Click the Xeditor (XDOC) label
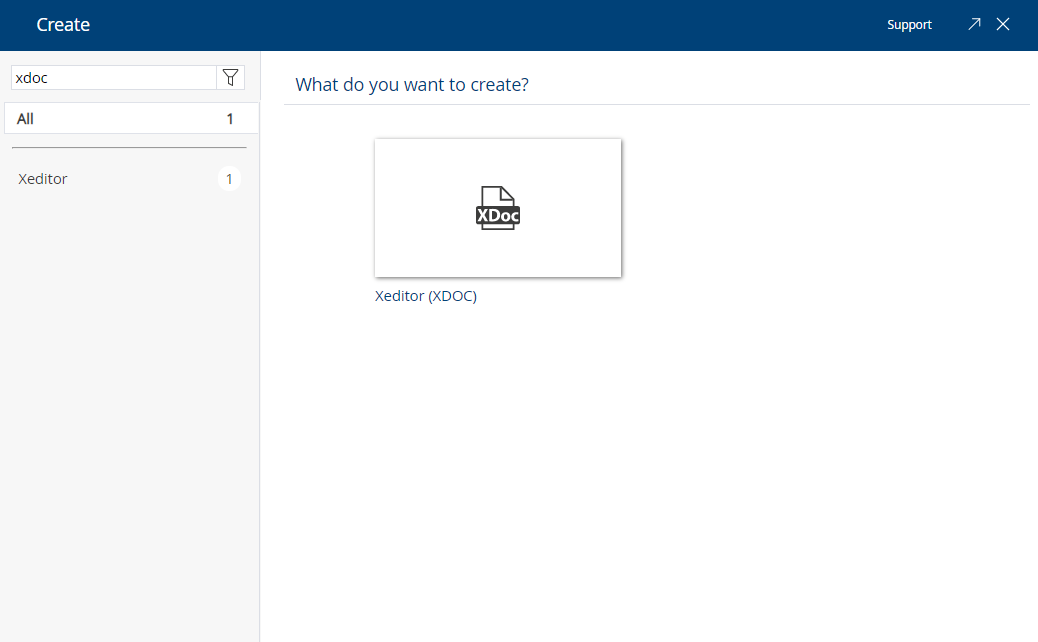 (x=426, y=296)
